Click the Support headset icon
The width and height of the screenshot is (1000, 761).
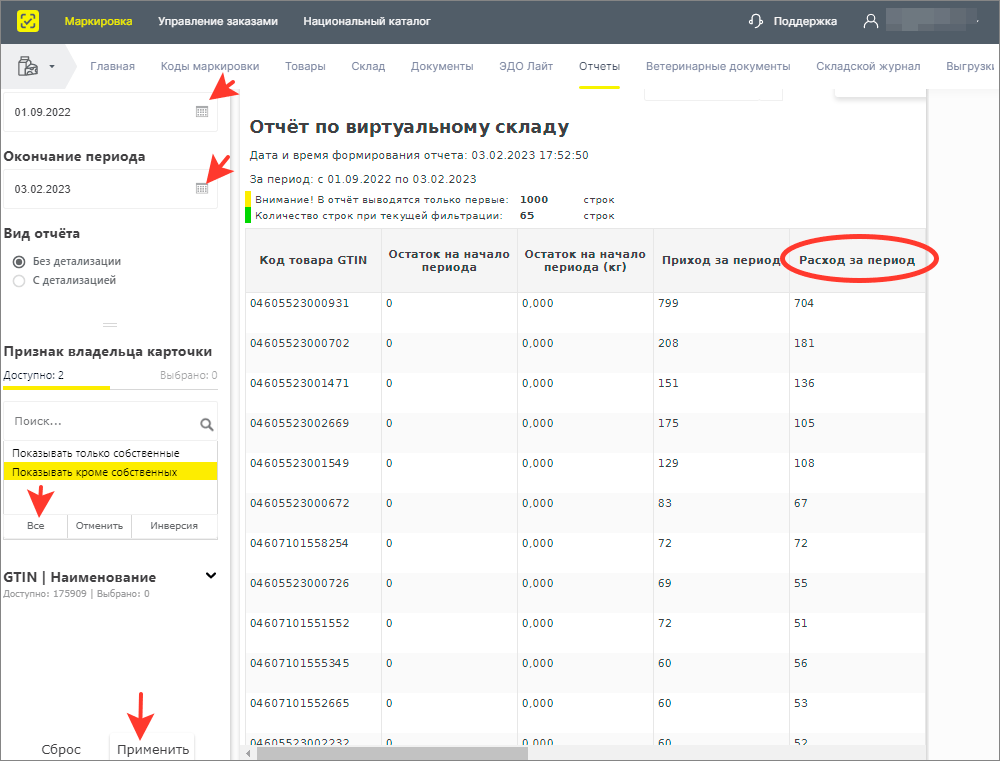756,21
